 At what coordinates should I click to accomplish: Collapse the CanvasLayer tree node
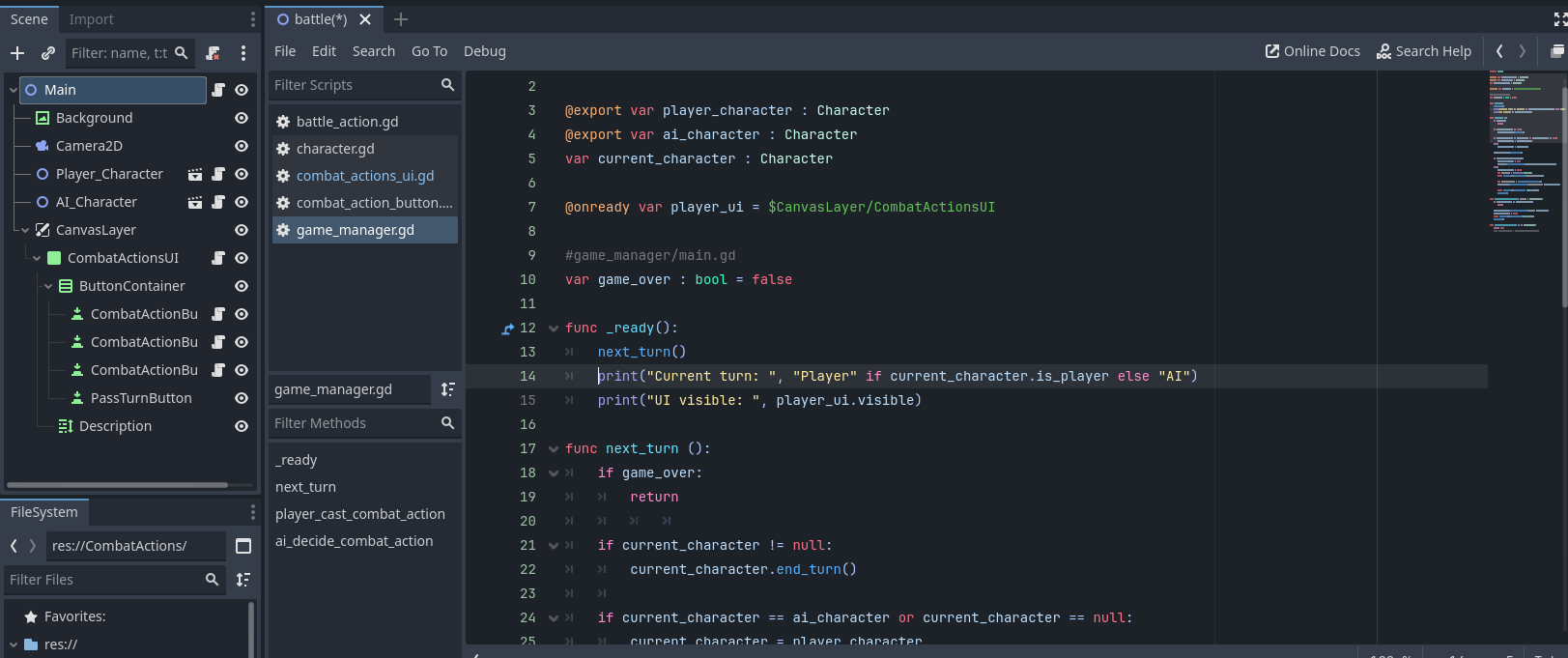tap(25, 230)
